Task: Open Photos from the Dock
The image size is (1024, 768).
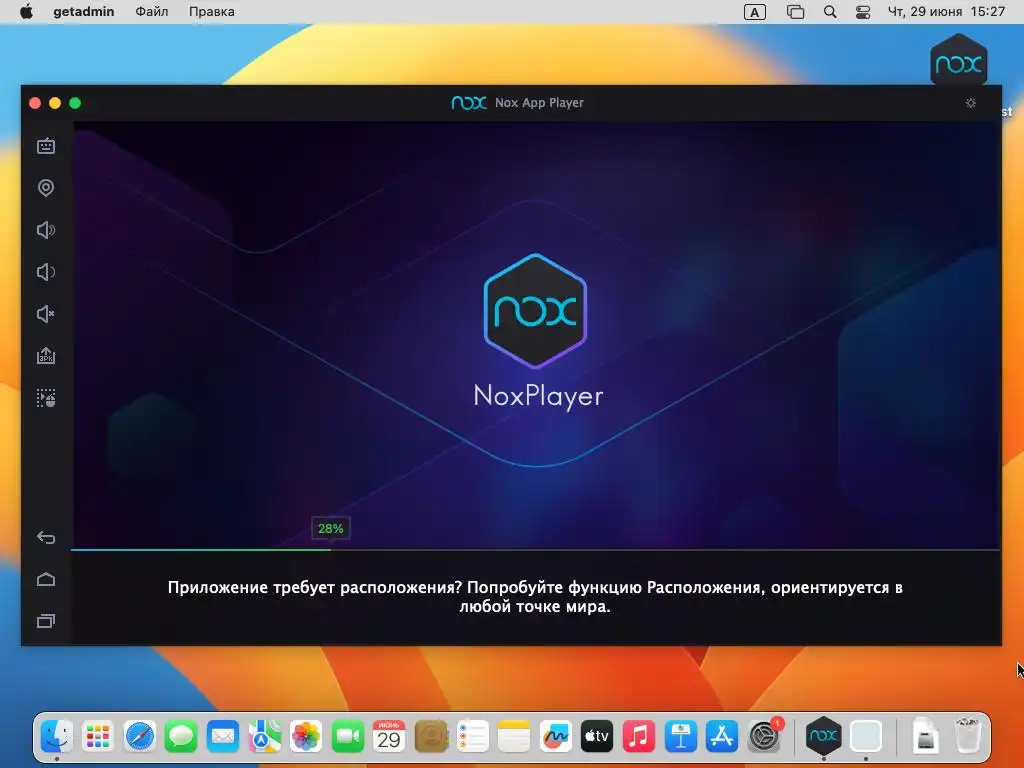Action: coord(306,737)
